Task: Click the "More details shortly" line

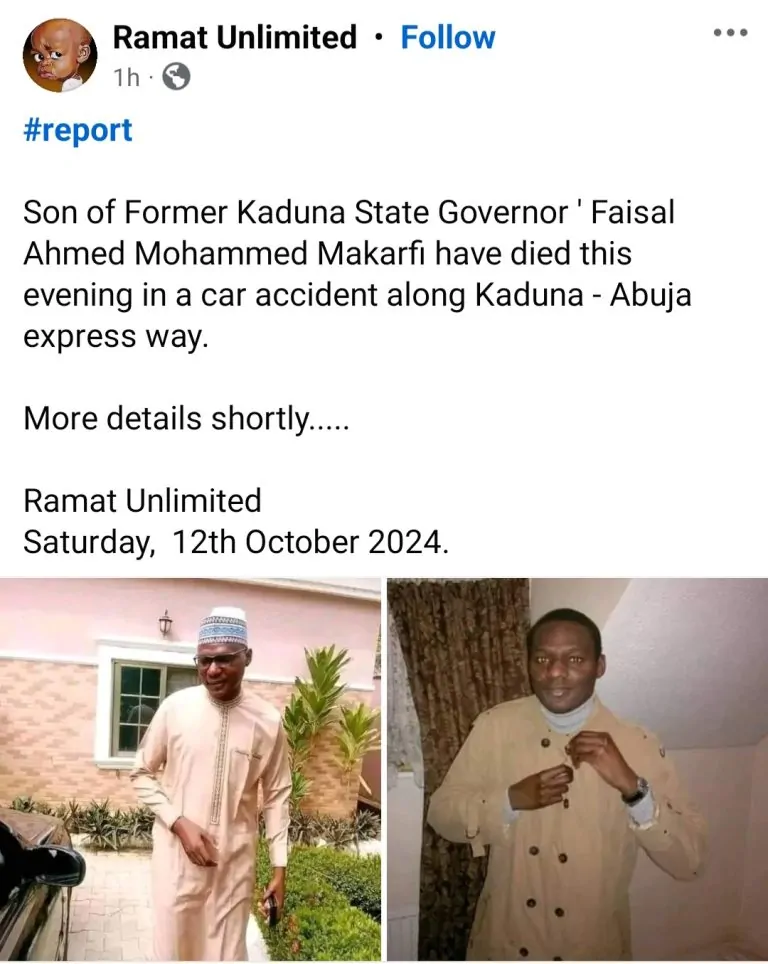Action: click(186, 418)
